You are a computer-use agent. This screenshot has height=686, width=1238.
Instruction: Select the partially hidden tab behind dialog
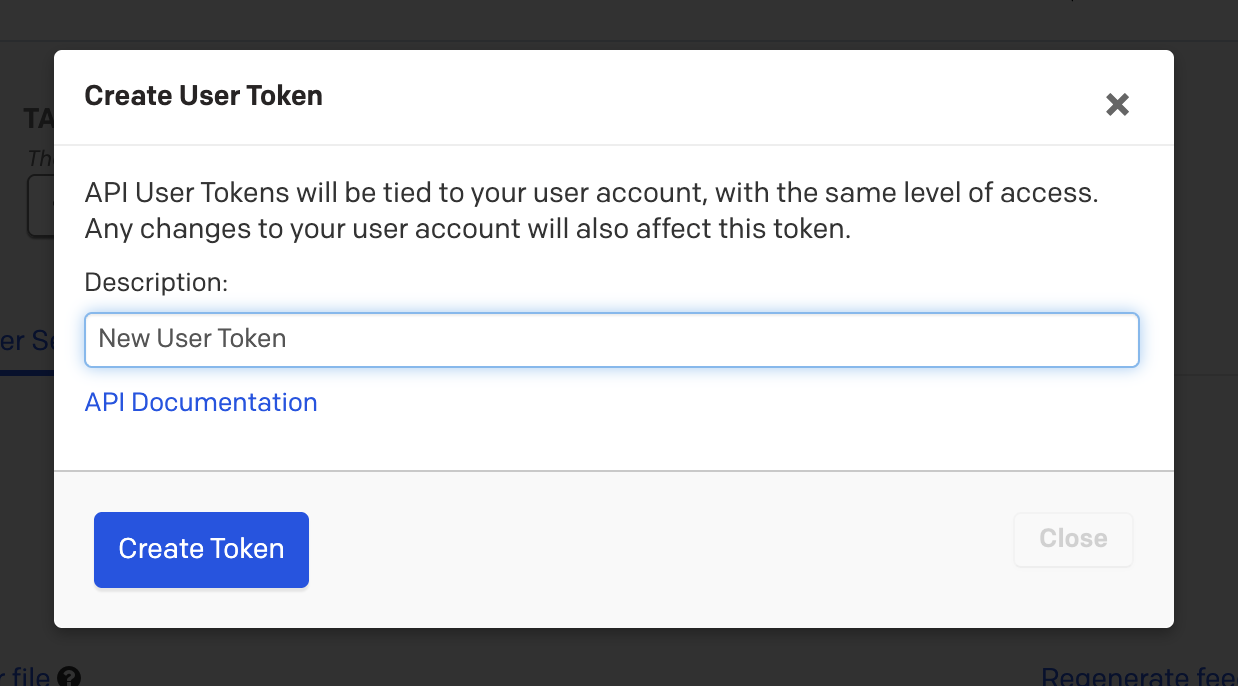[x=26, y=341]
